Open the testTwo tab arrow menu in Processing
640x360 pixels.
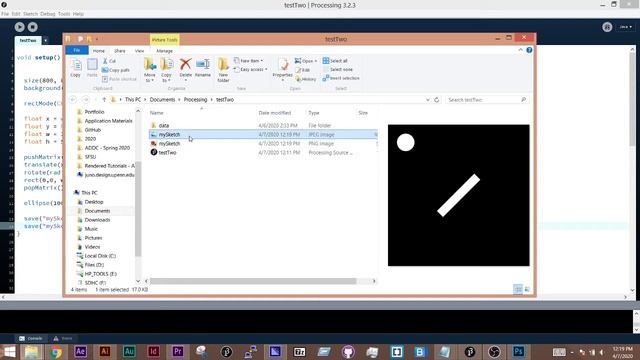[x=45, y=40]
